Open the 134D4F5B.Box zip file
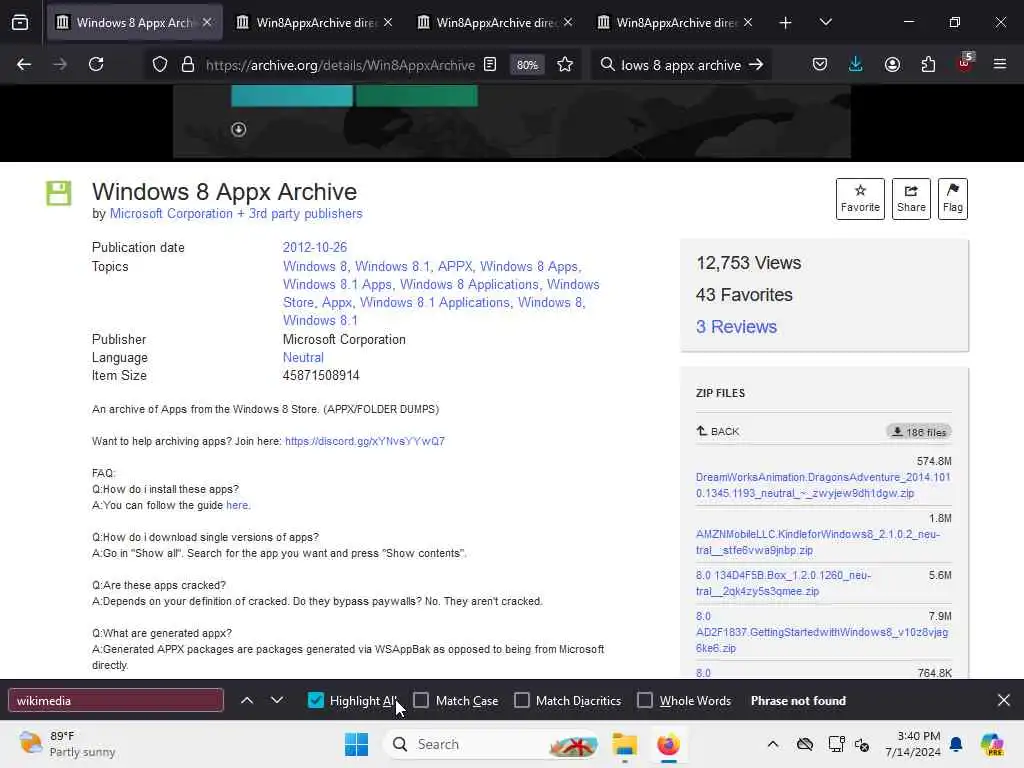This screenshot has width=1024, height=768. coord(783,583)
